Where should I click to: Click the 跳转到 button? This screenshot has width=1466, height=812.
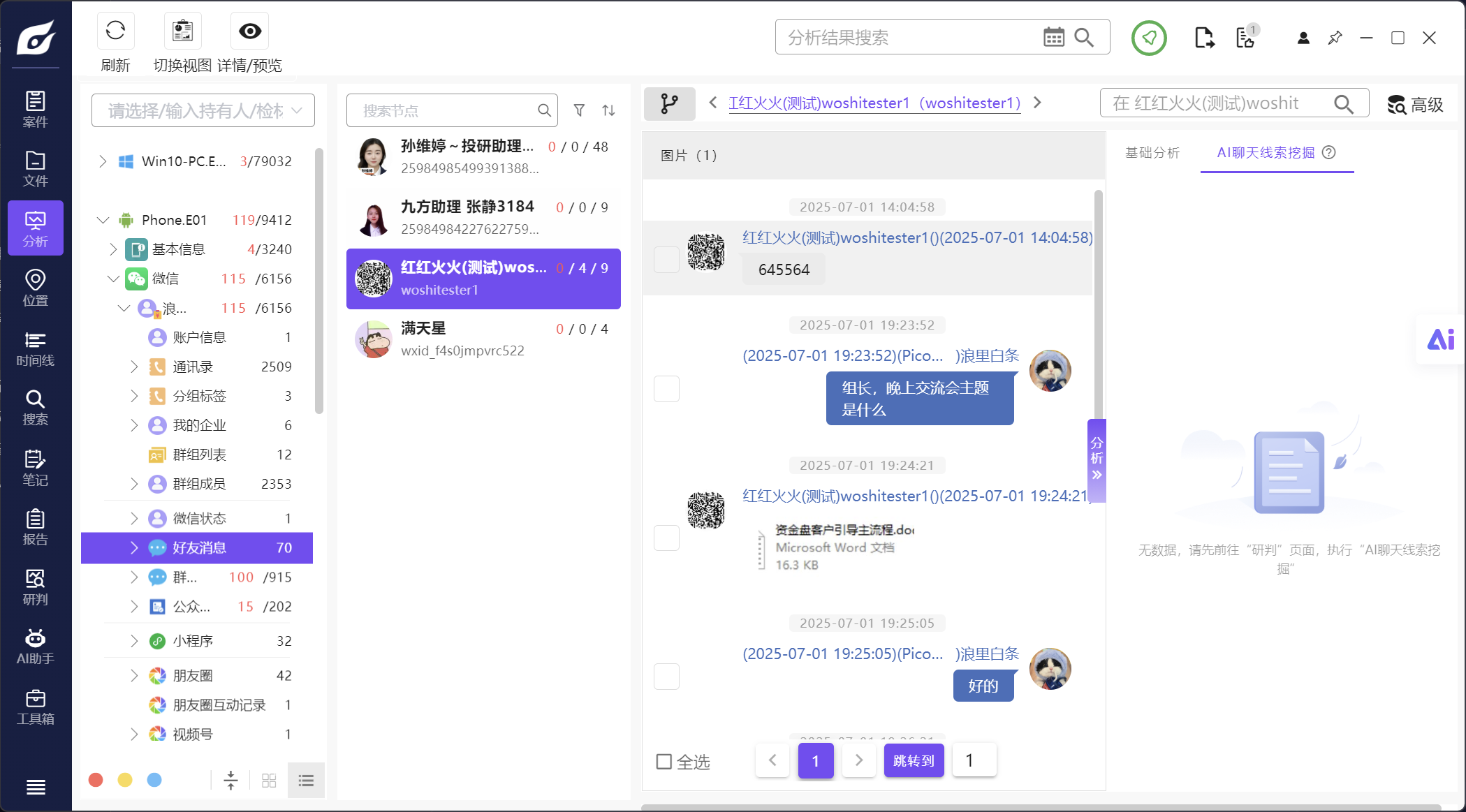[914, 760]
